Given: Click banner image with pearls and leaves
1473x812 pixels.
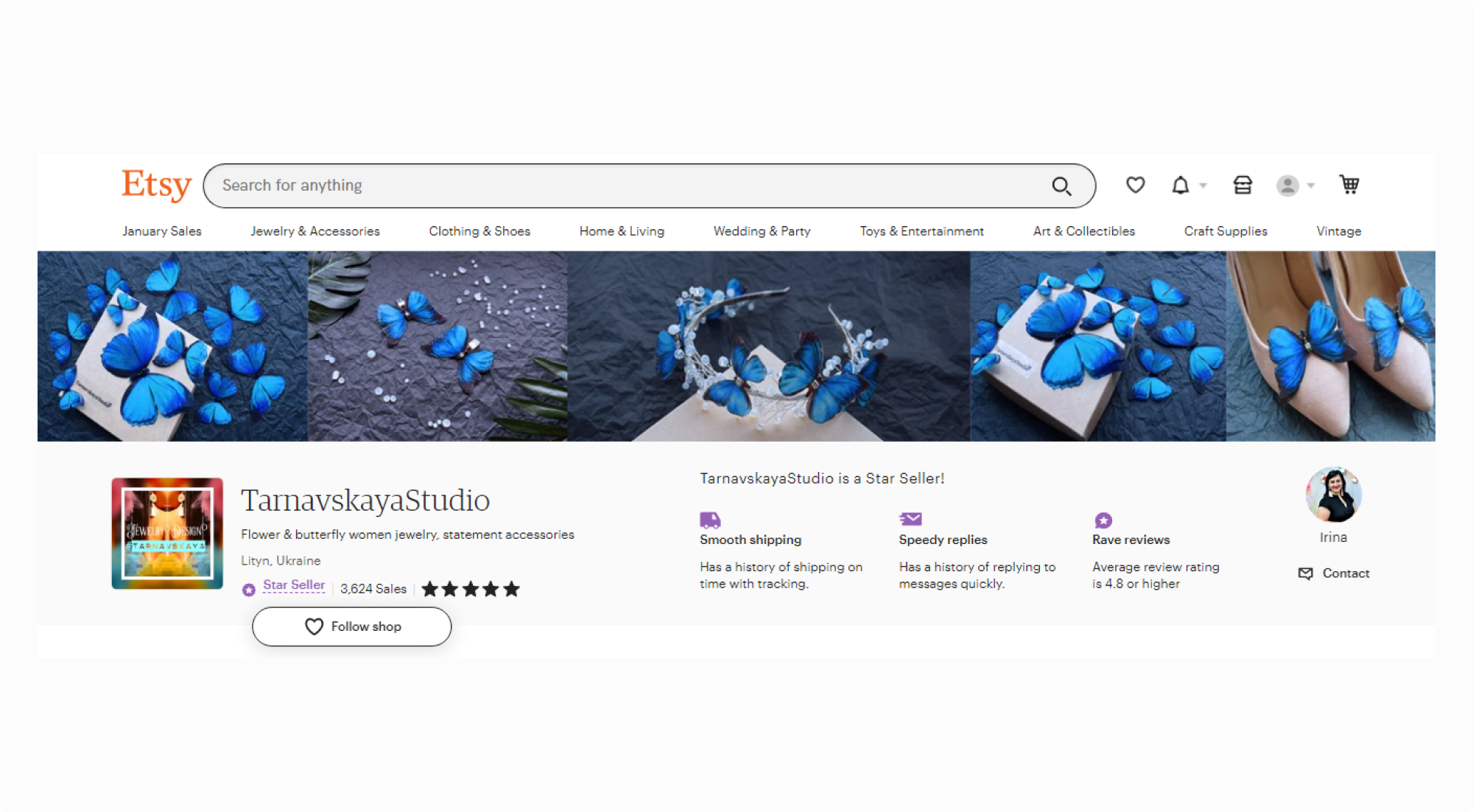Looking at the screenshot, I should (437, 346).
